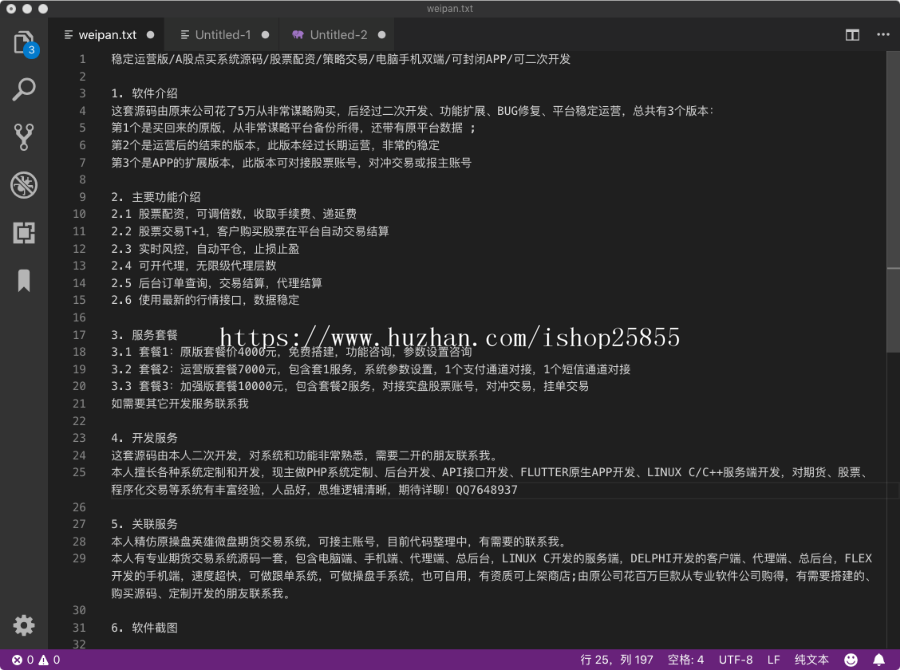Open the Bookmarks view
The image size is (900, 670).
point(24,280)
